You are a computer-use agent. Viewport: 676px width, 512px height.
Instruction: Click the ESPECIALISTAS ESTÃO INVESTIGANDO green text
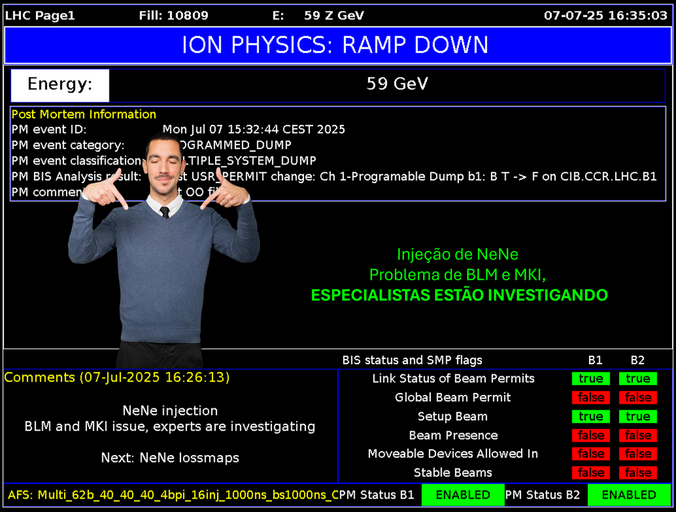coord(459,296)
